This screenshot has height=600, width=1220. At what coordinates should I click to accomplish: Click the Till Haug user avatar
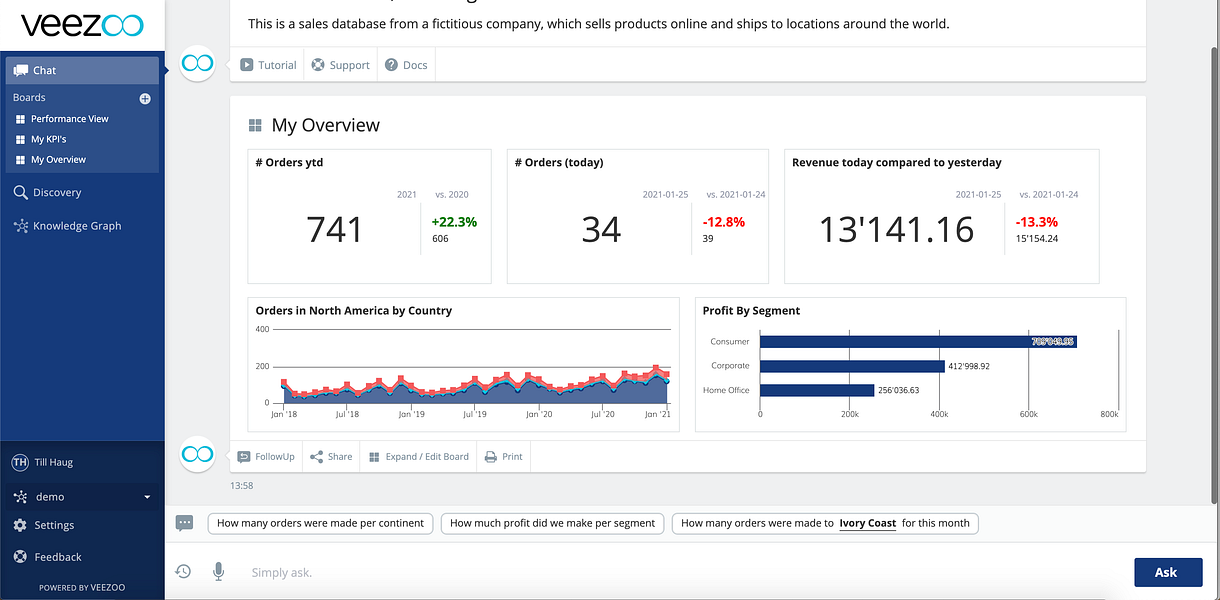pos(19,462)
